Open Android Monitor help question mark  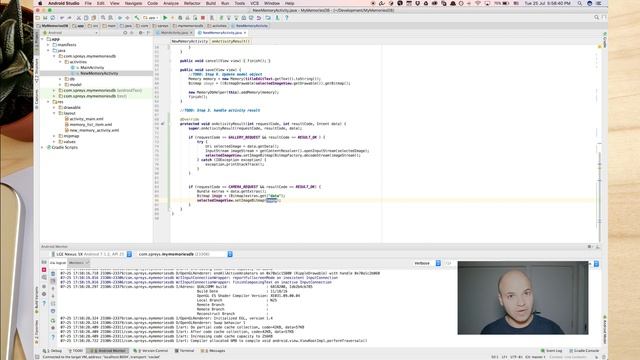tap(44, 303)
